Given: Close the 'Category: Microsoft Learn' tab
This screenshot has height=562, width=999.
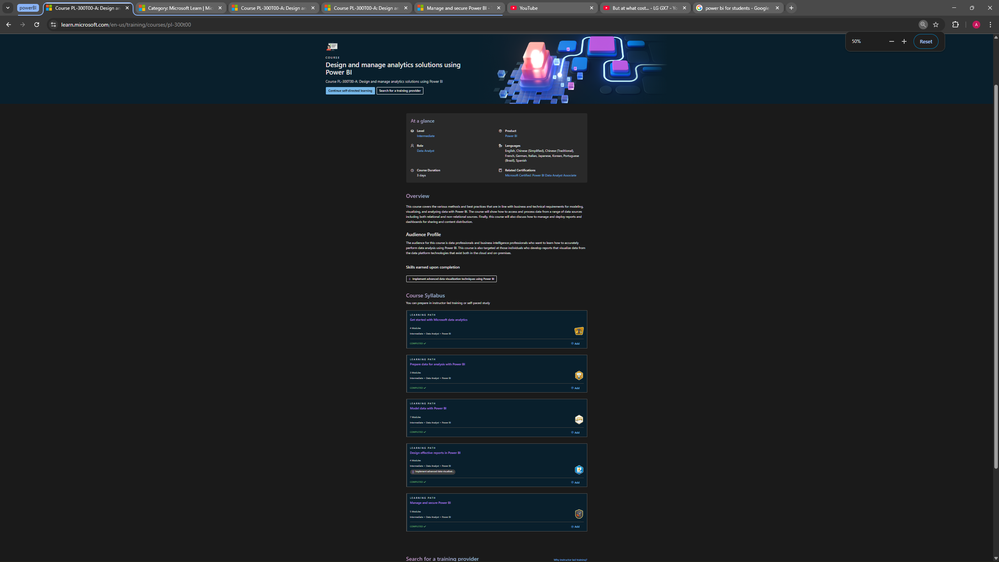Looking at the screenshot, I should pyautogui.click(x=220, y=8).
